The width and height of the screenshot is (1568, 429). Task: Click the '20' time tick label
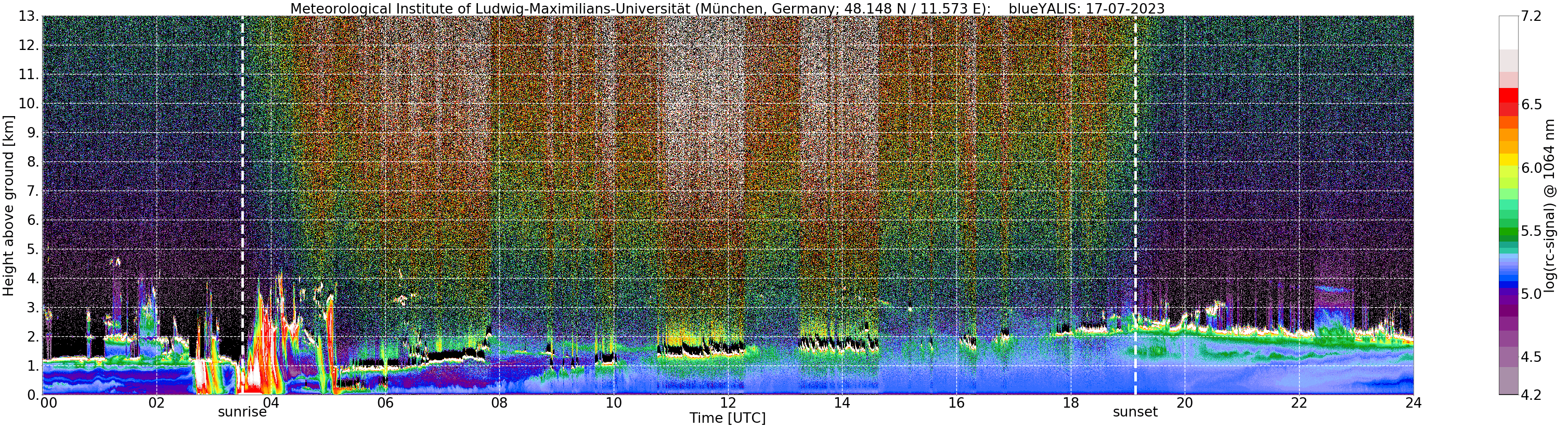click(x=1185, y=403)
